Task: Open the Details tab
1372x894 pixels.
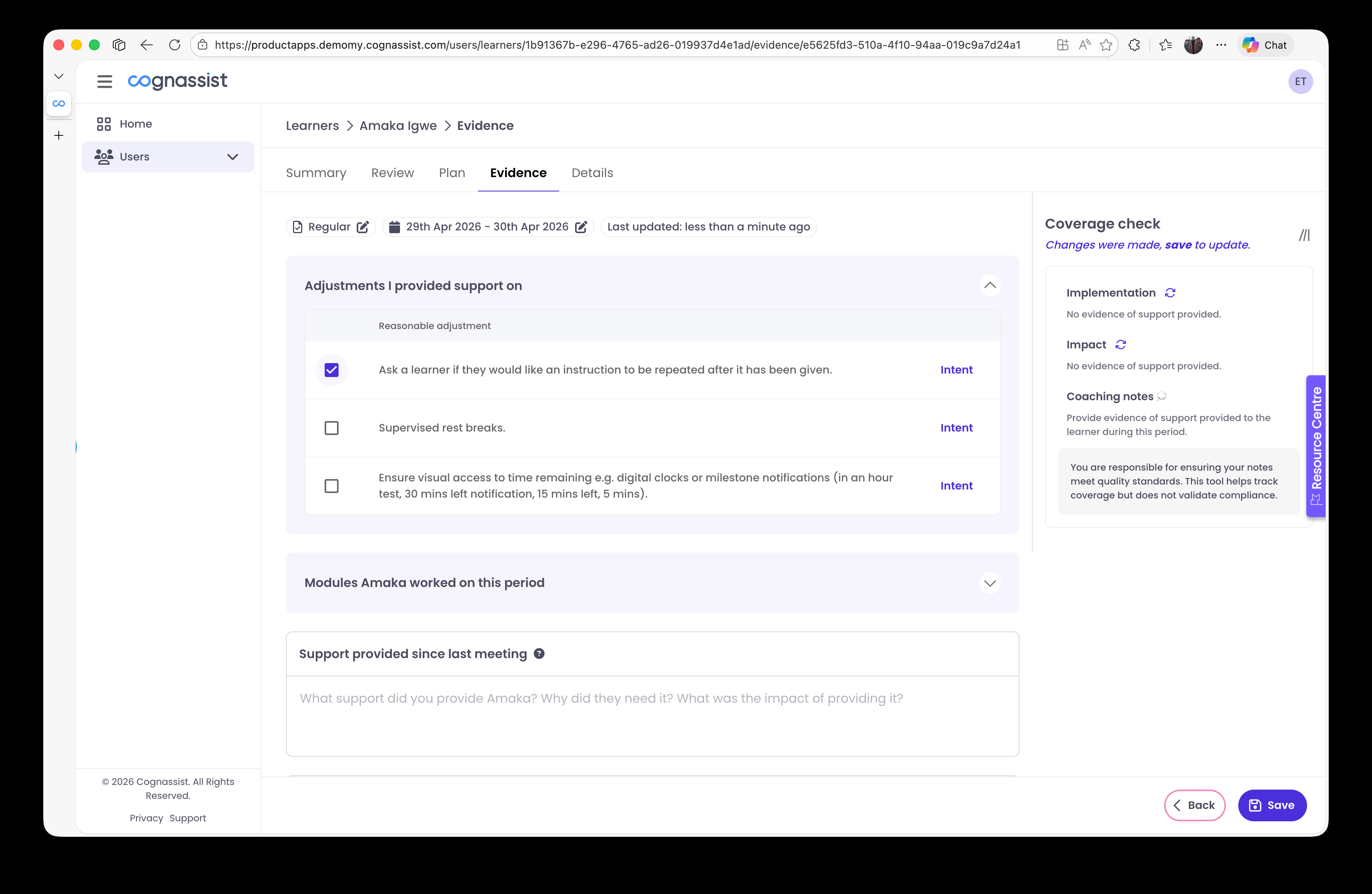Action: coord(592,172)
